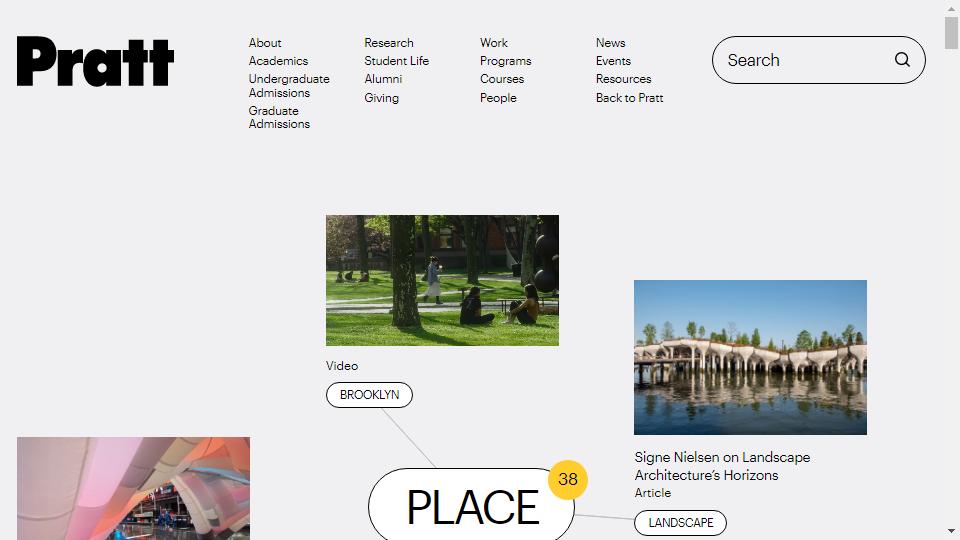This screenshot has height=540, width=960.
Task: Click the yellow 38 count badge
Action: [568, 479]
